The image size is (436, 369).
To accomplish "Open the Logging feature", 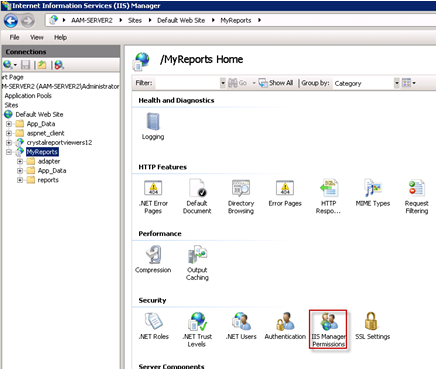I will 153,127.
